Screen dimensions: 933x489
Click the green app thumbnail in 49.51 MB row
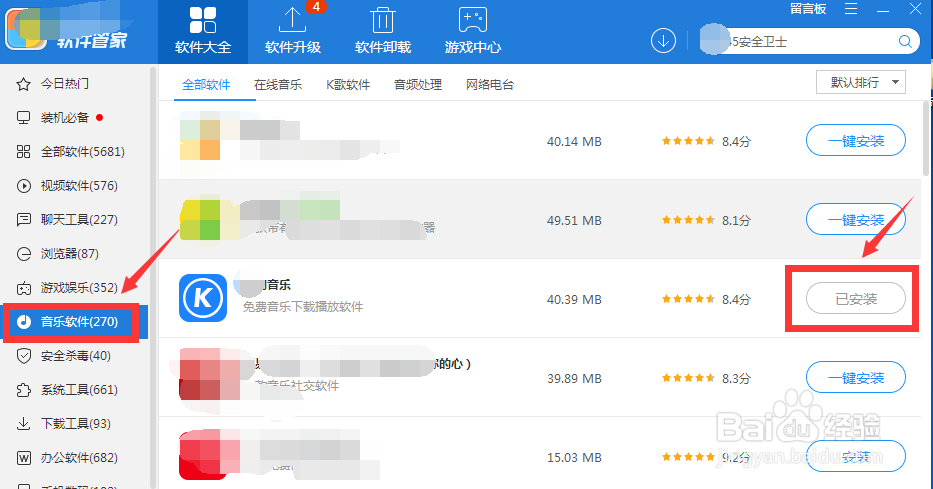pos(200,220)
